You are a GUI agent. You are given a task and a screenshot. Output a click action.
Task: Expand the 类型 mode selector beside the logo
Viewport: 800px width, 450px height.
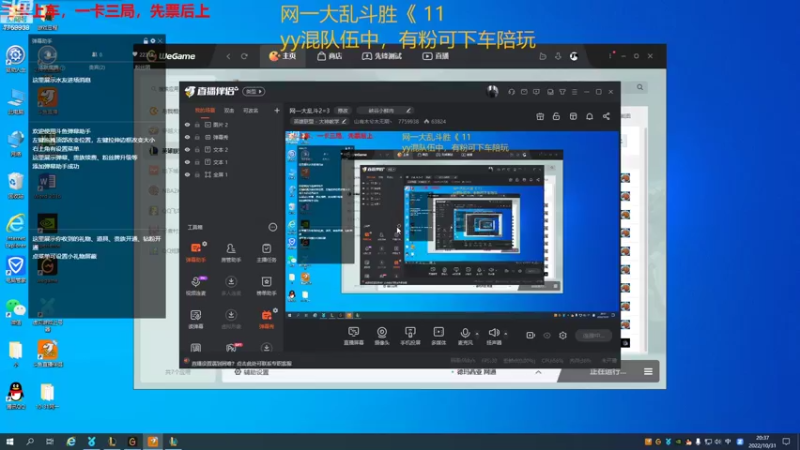(x=254, y=92)
